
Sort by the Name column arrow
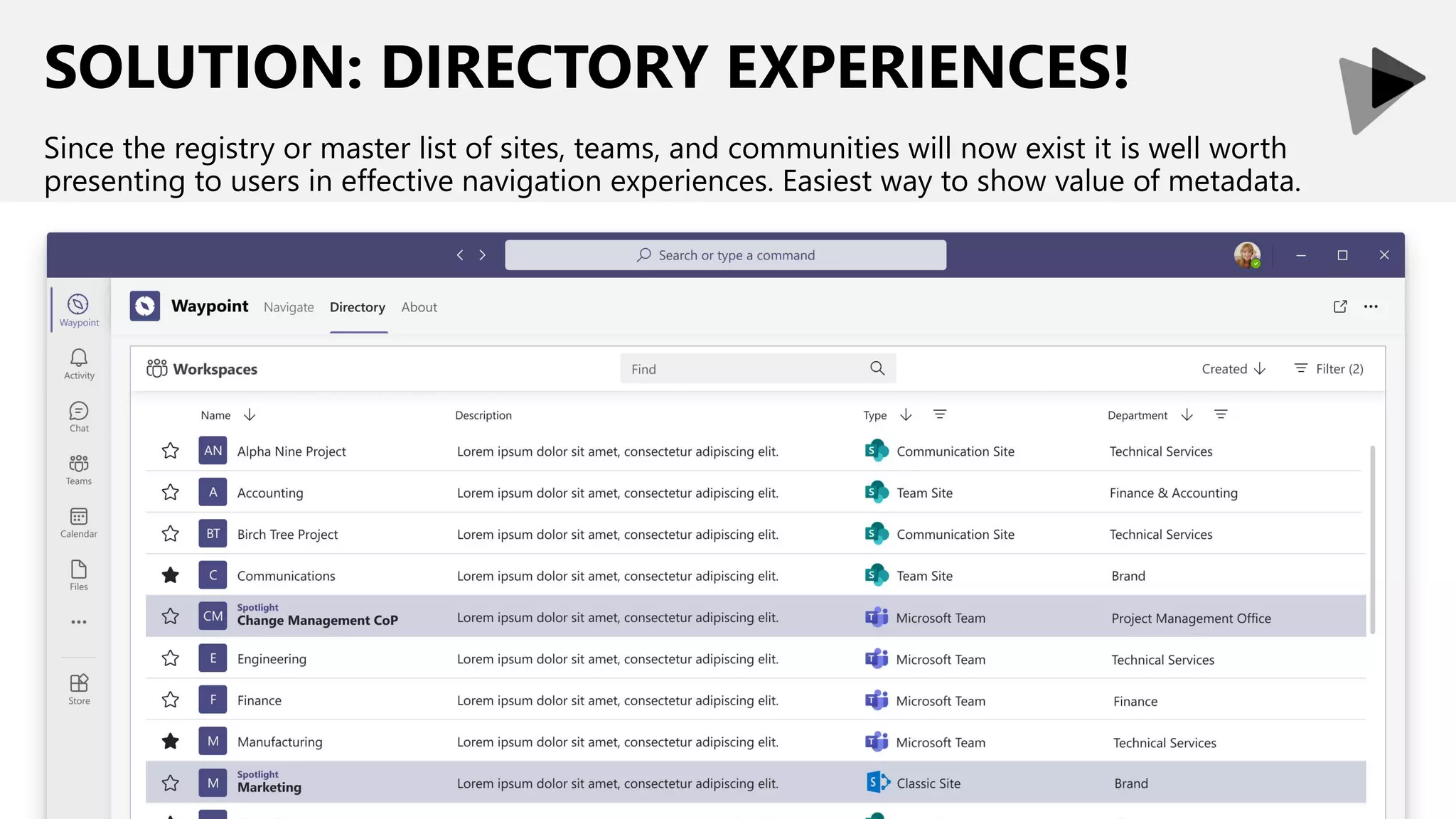coord(250,414)
